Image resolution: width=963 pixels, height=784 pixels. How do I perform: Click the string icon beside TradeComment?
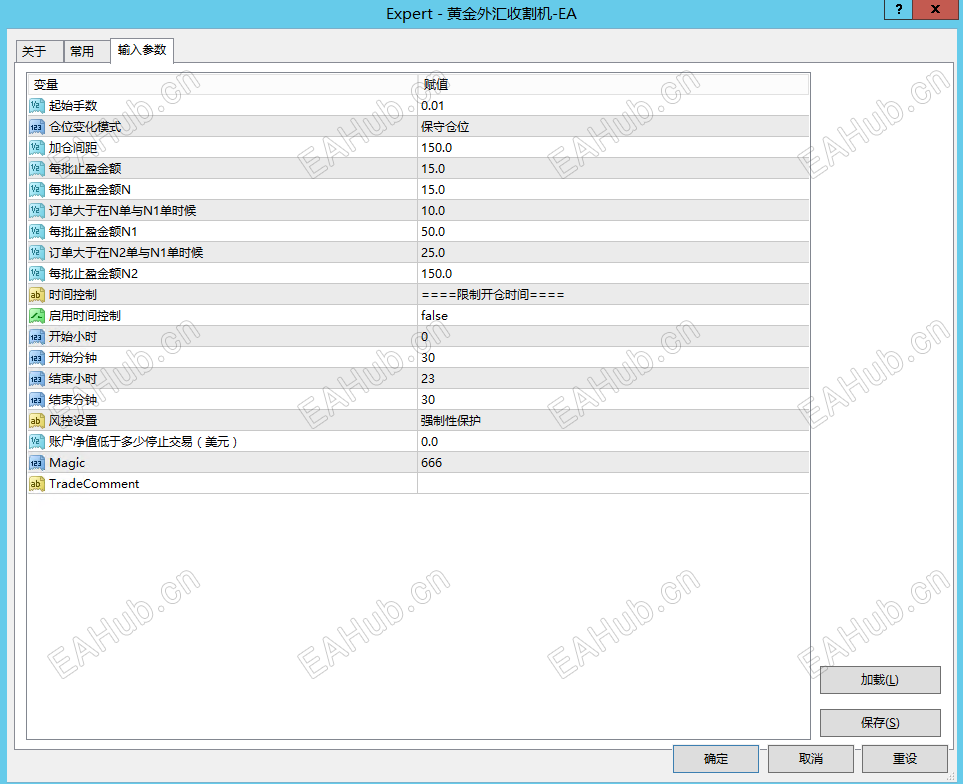point(37,484)
